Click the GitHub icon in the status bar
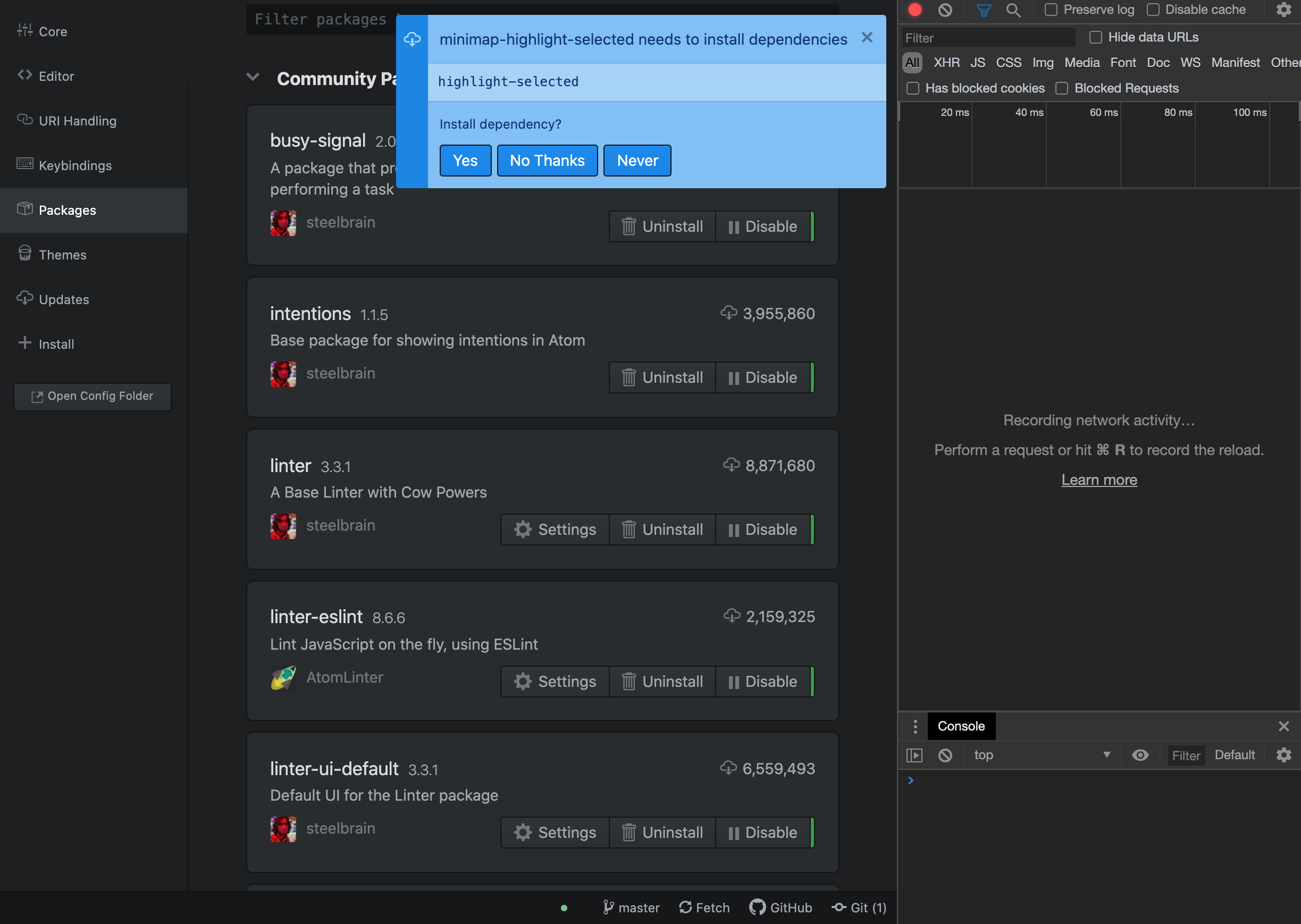The height and width of the screenshot is (924, 1301). coord(758,907)
